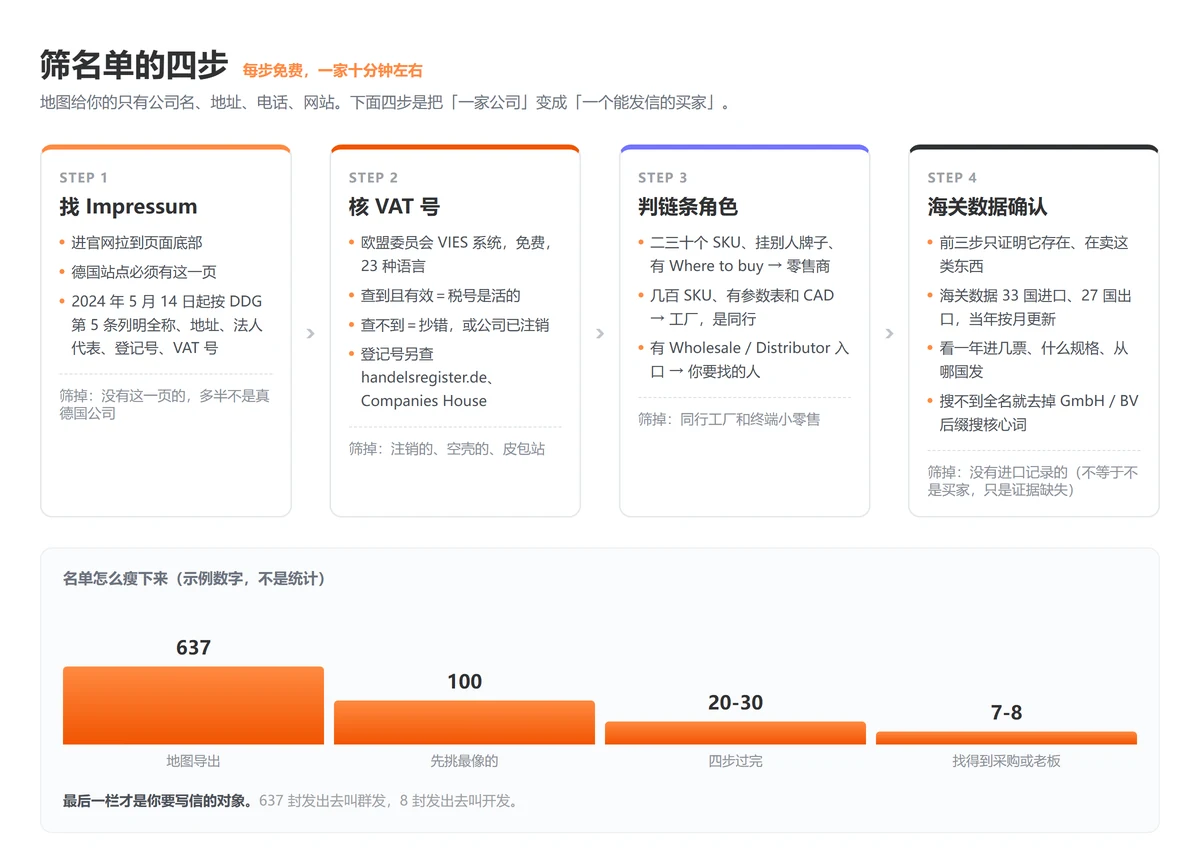Select the card title 判链条角色
The image size is (1200, 868).
(688, 207)
